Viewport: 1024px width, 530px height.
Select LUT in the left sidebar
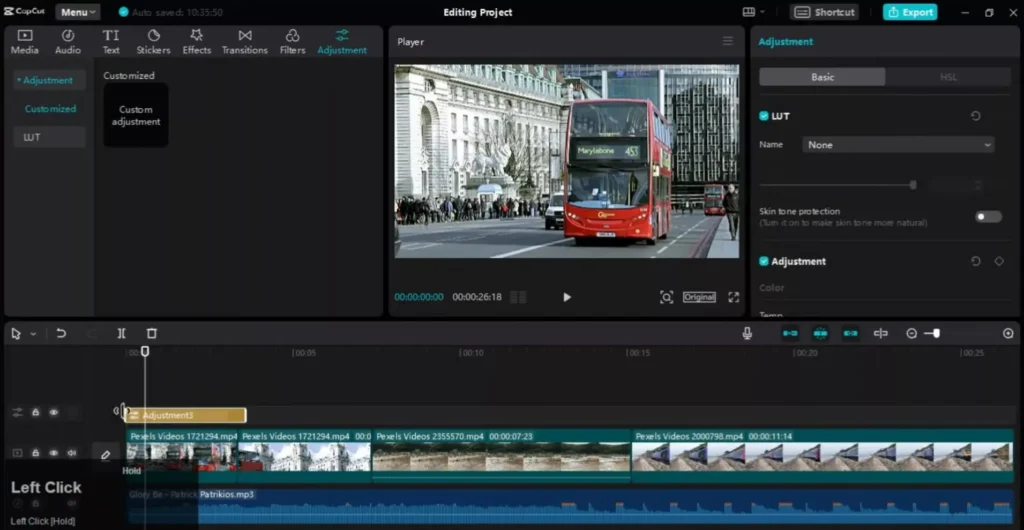(x=50, y=137)
